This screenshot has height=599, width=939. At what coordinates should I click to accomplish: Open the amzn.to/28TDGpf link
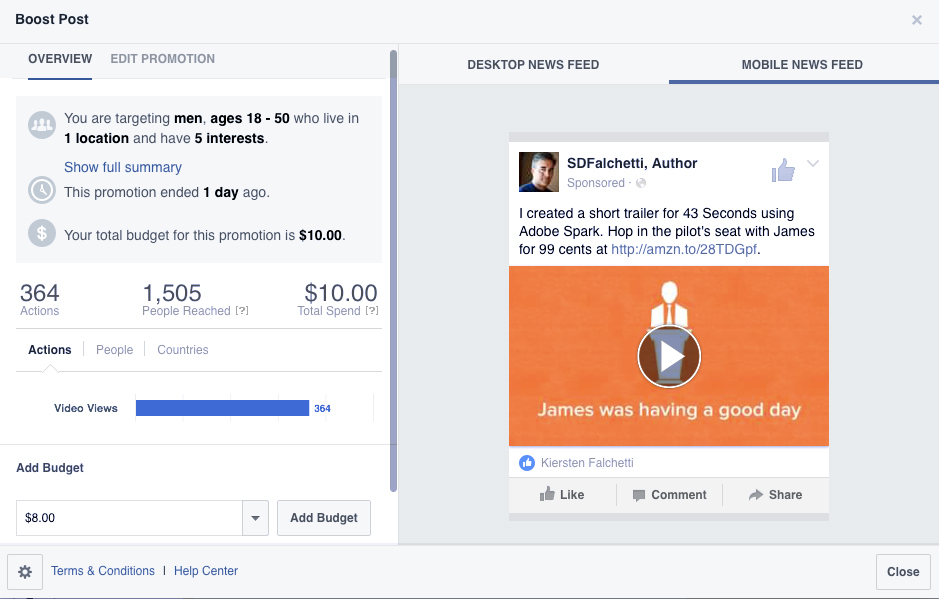[683, 249]
